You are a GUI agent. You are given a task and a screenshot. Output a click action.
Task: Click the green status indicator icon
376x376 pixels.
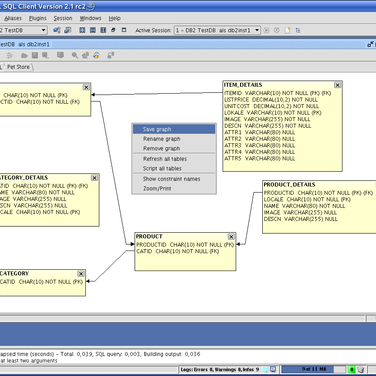point(351,369)
